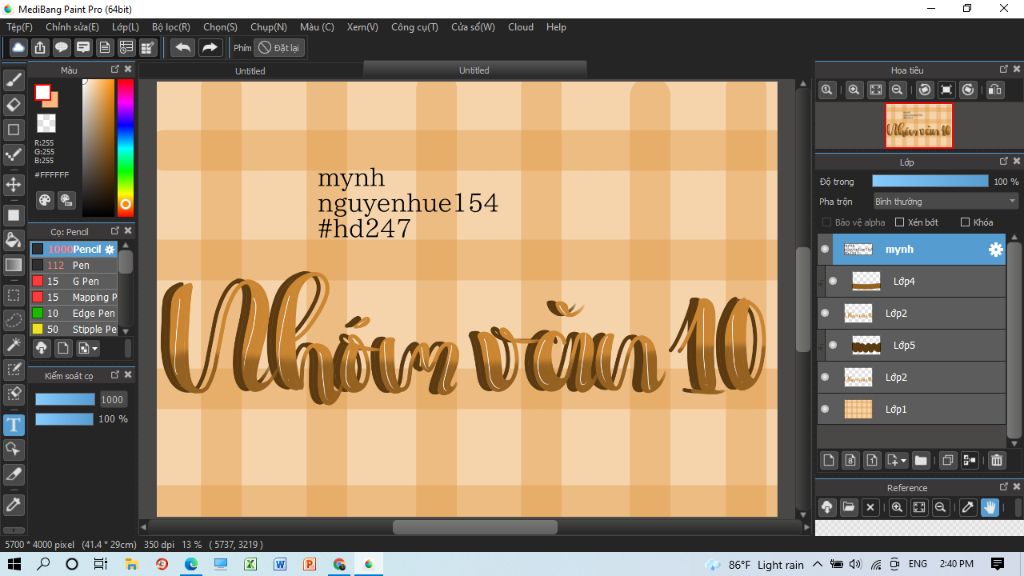The image size is (1024, 576).
Task: Select the G Pen brush preset
Action: [74, 281]
